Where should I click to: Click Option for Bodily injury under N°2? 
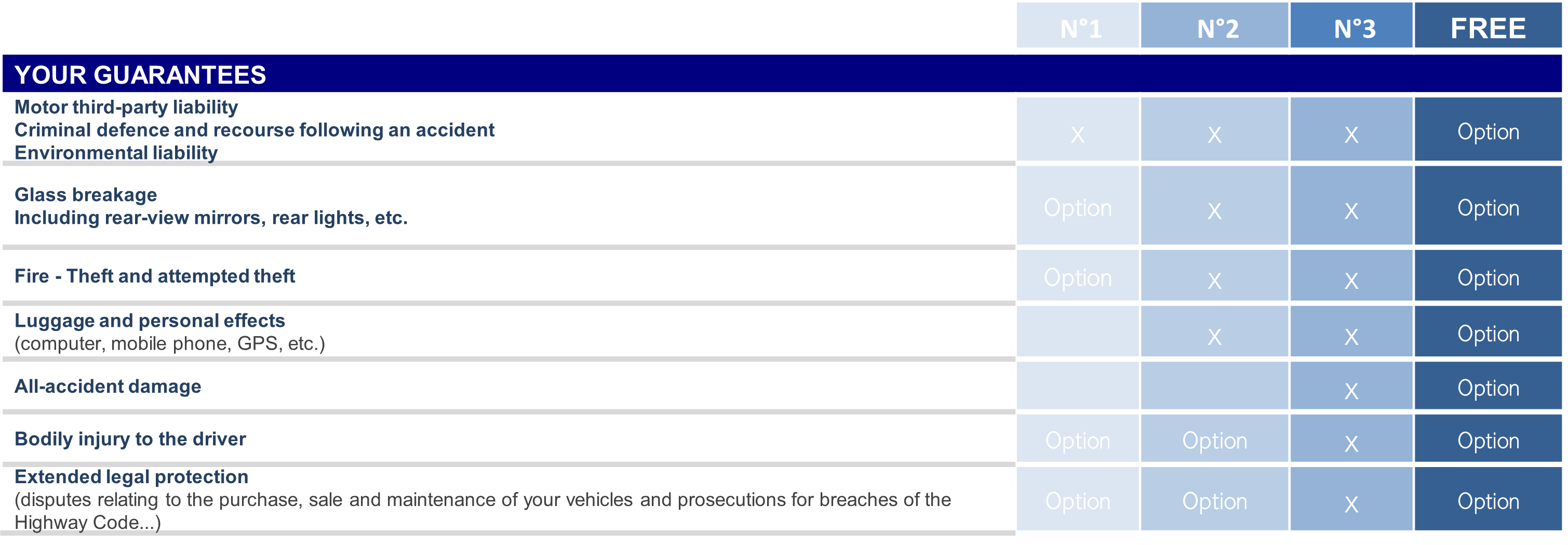(x=1214, y=440)
